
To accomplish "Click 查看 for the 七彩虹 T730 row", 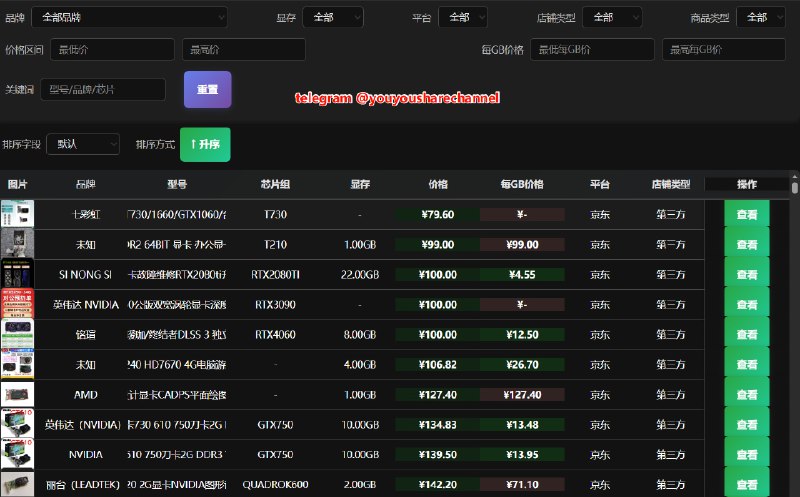I will point(746,214).
